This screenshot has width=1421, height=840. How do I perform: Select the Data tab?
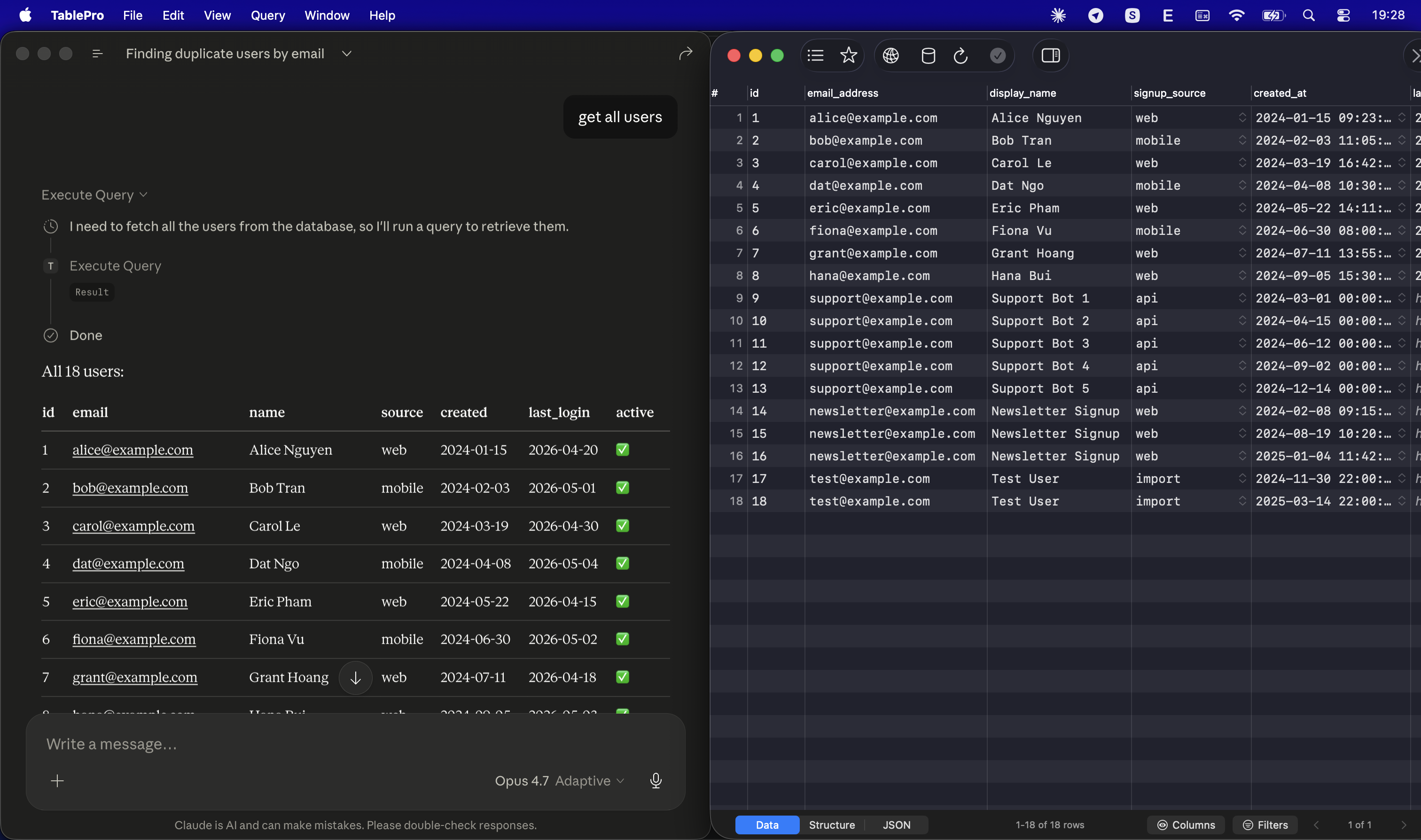click(x=767, y=825)
